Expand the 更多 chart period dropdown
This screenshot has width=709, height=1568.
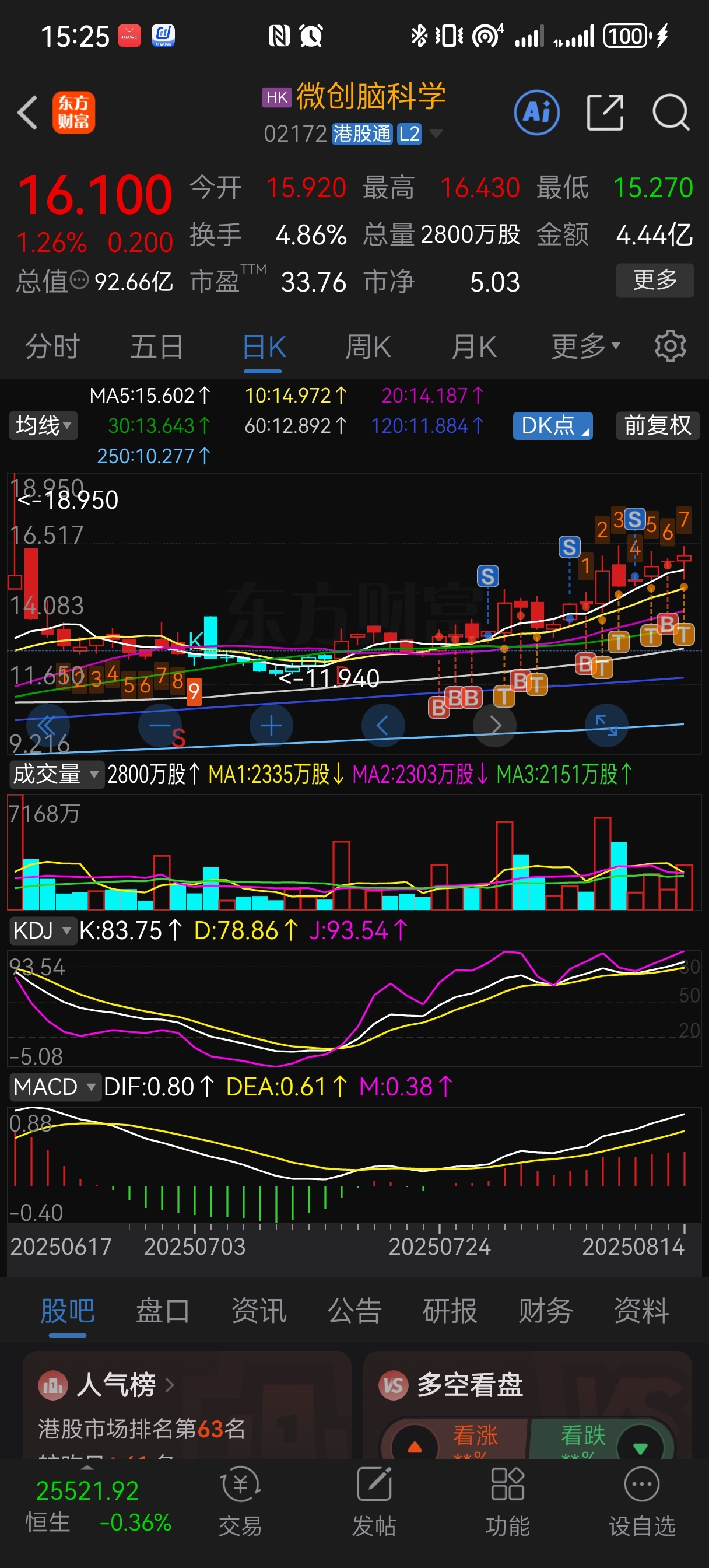586,347
